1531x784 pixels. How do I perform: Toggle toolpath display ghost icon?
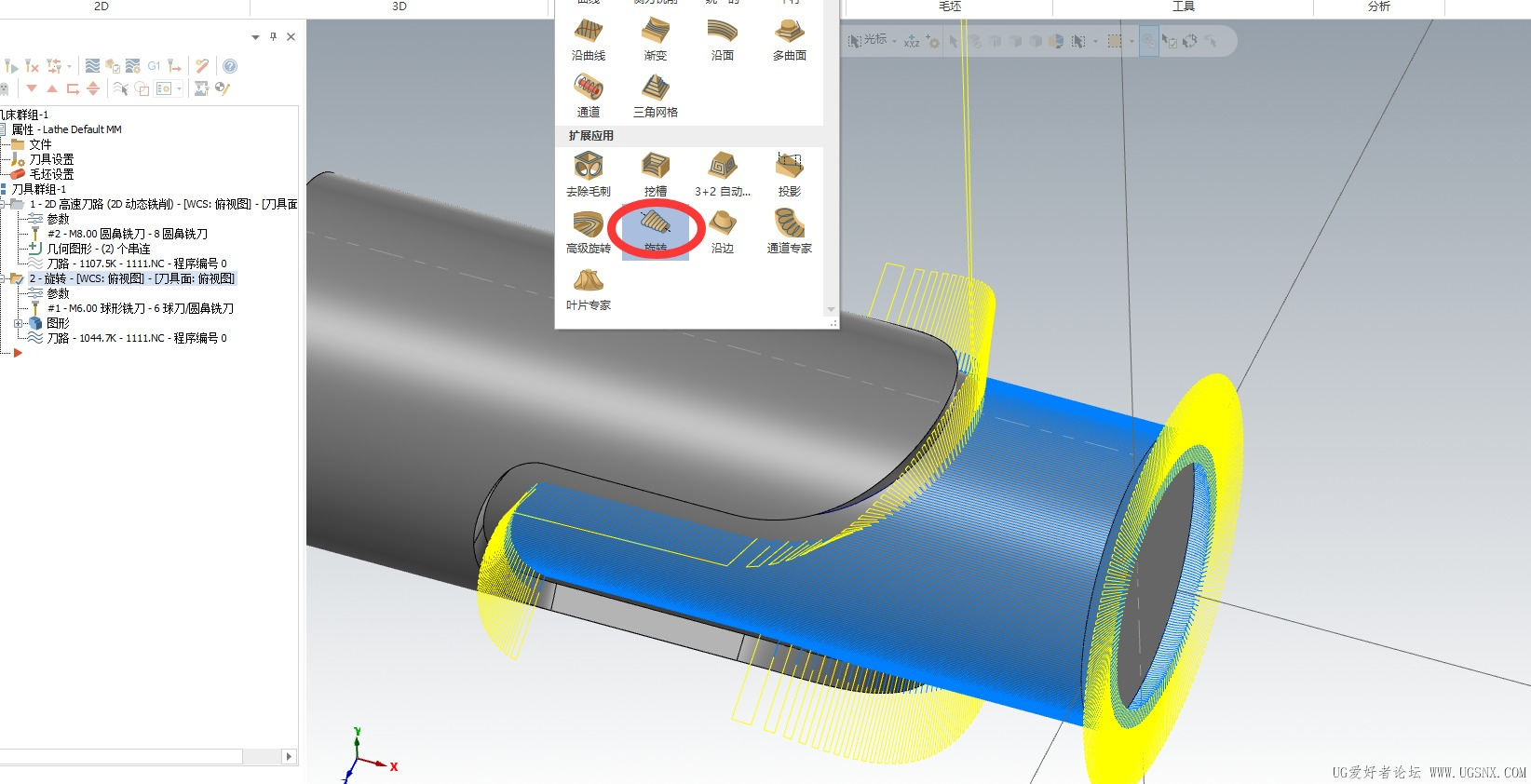[x=4, y=88]
